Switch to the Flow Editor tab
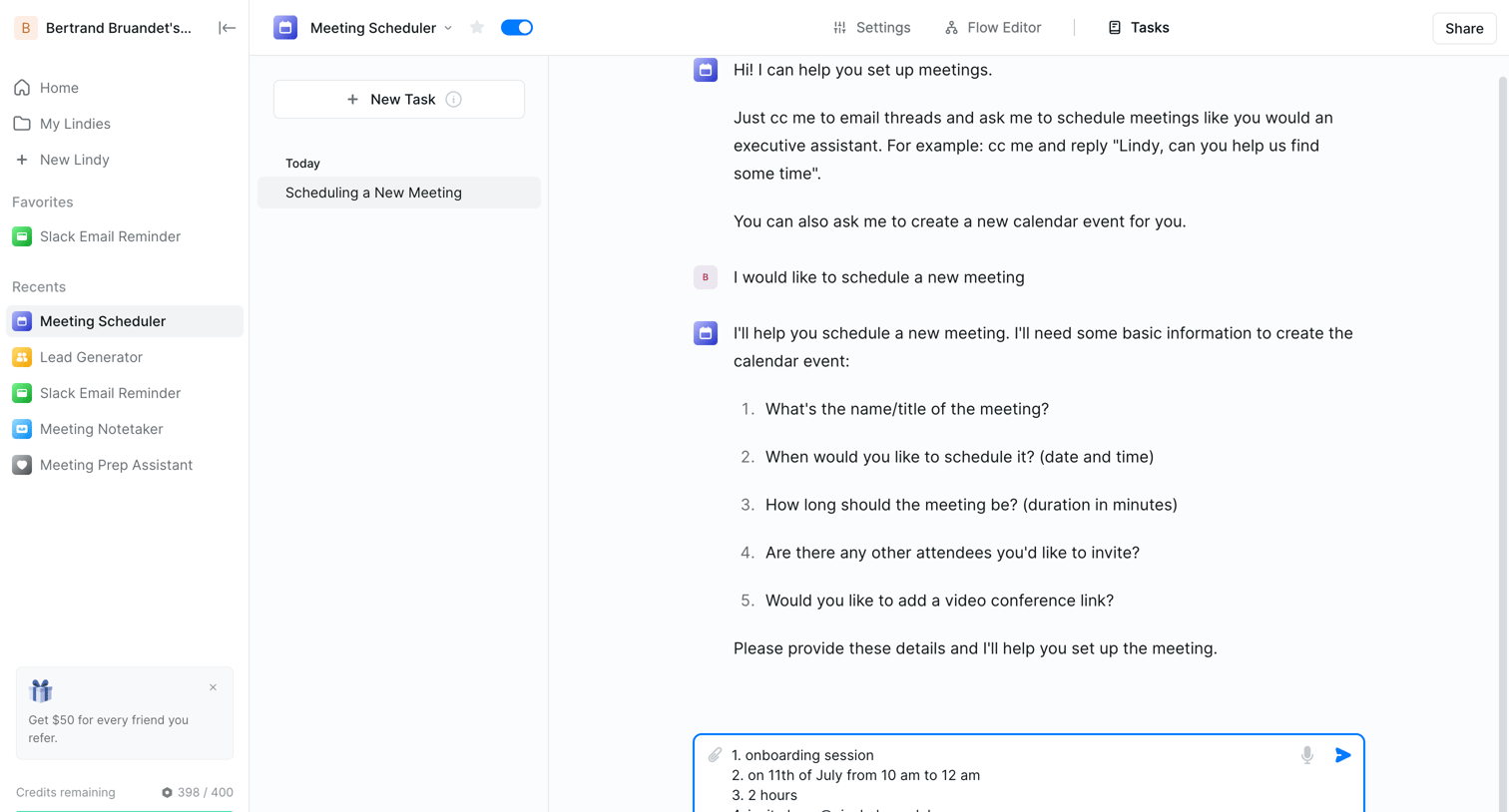The image size is (1509, 812). click(x=993, y=28)
